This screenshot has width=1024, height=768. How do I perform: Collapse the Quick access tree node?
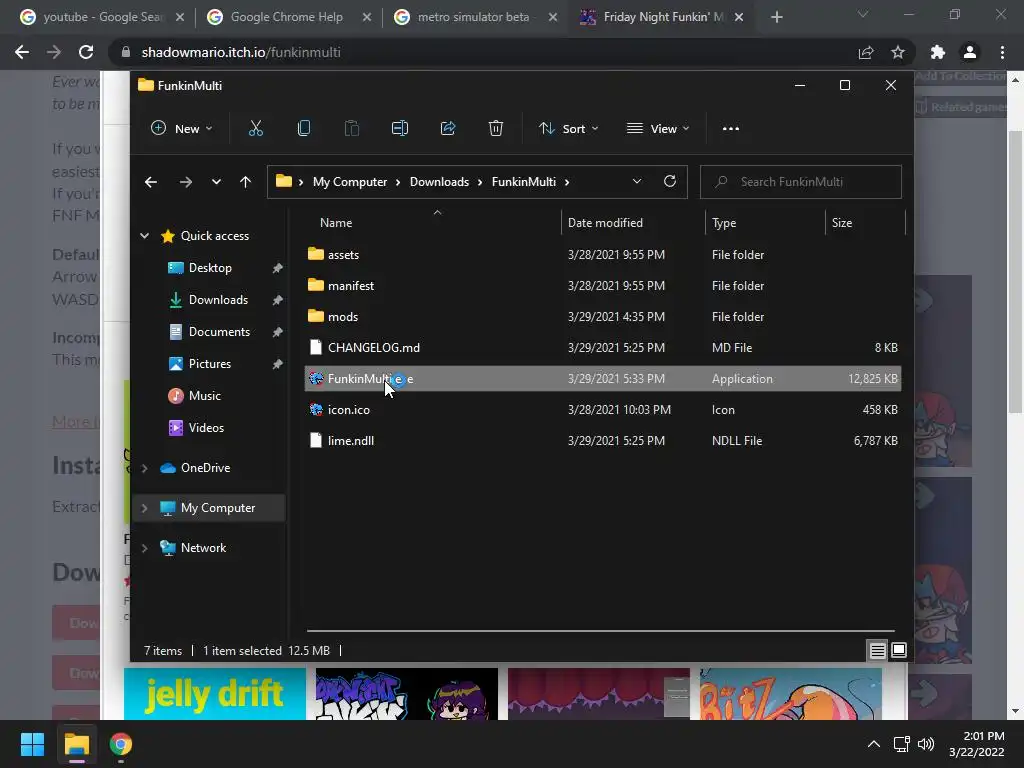tap(144, 236)
